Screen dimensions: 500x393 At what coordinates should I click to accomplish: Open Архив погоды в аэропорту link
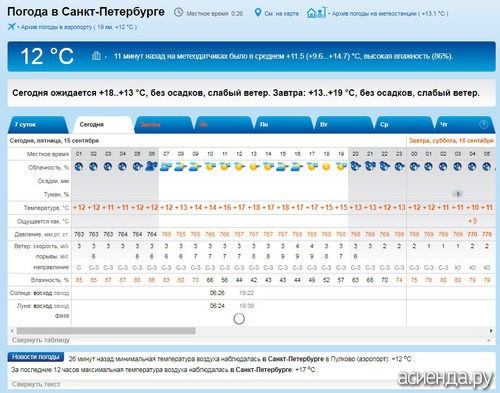coord(79,27)
